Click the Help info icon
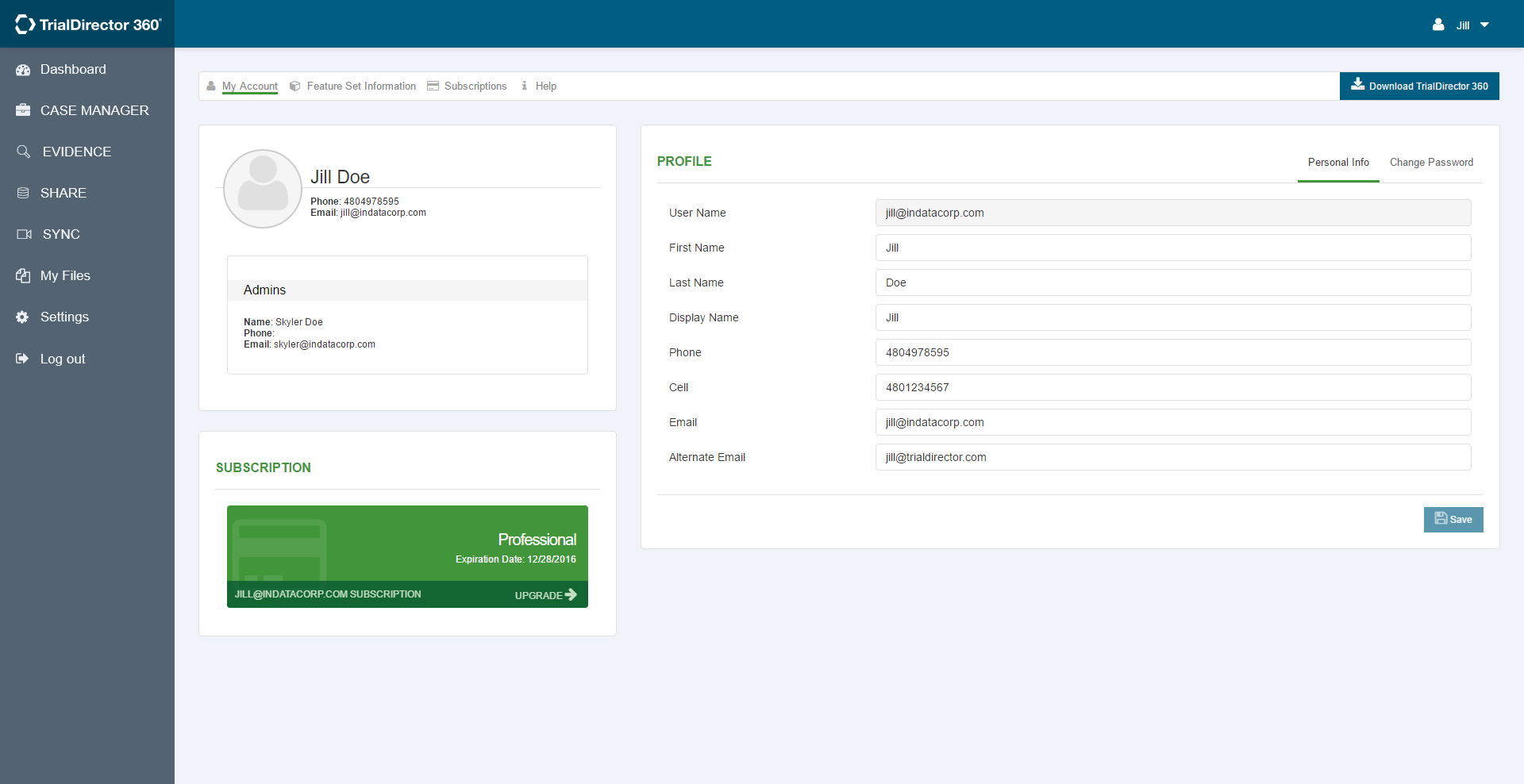Image resolution: width=1524 pixels, height=784 pixels. 525,86
